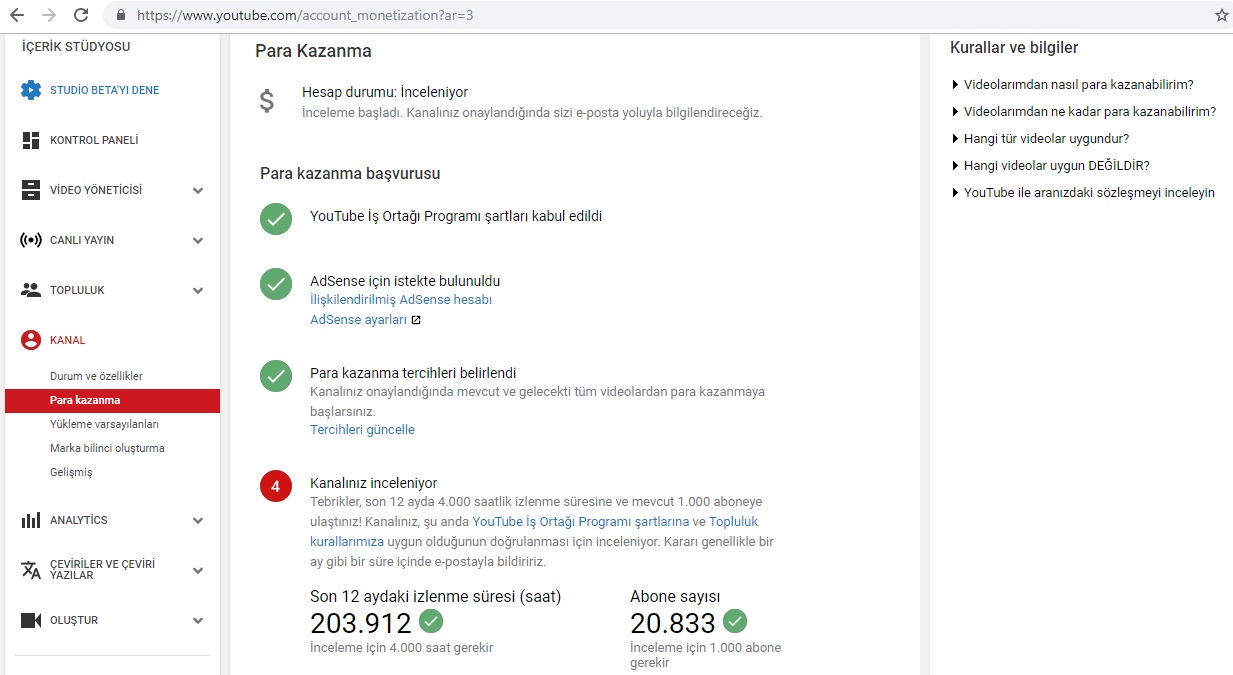Click the external link icon beside AdSense ayarları
The height and width of the screenshot is (675, 1233).
[416, 320]
